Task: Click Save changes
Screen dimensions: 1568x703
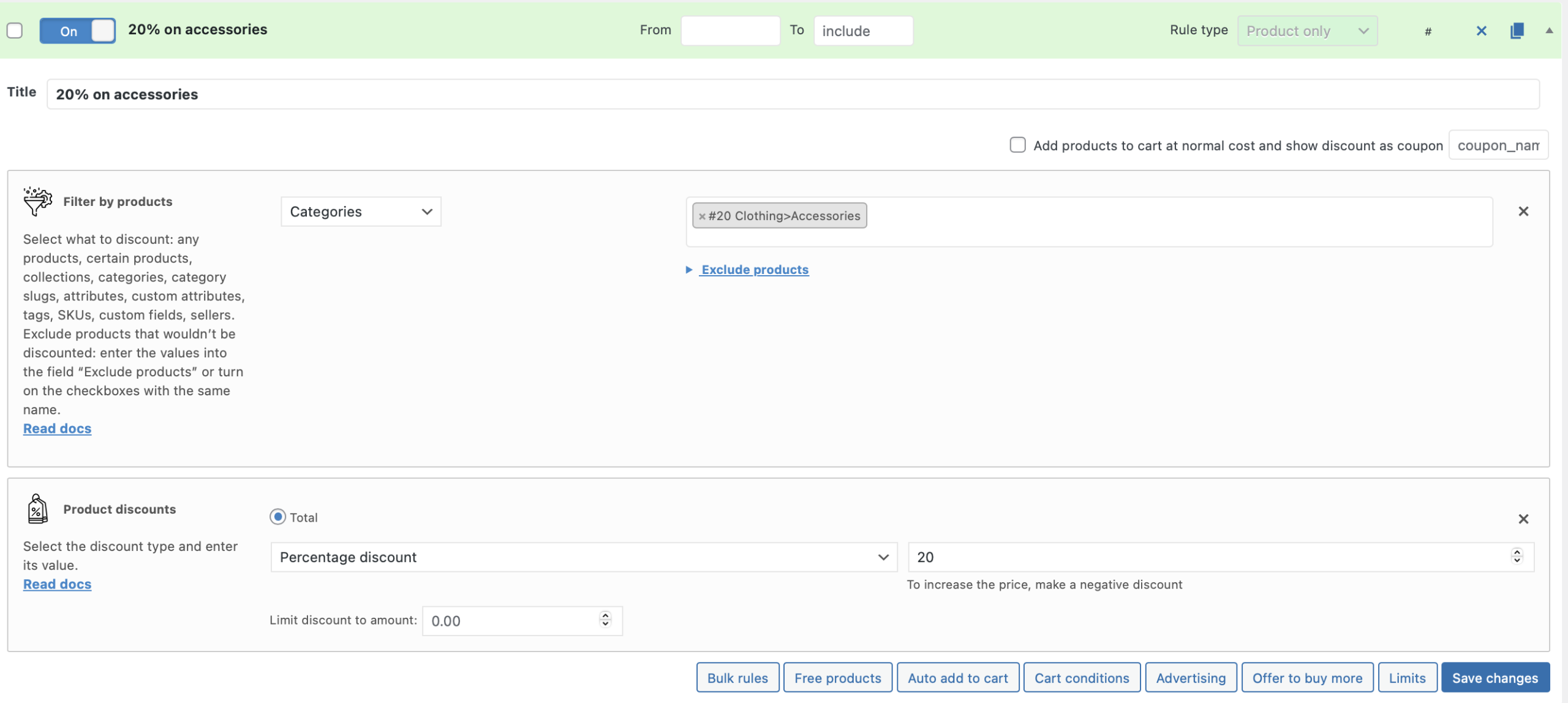Action: [x=1494, y=678]
